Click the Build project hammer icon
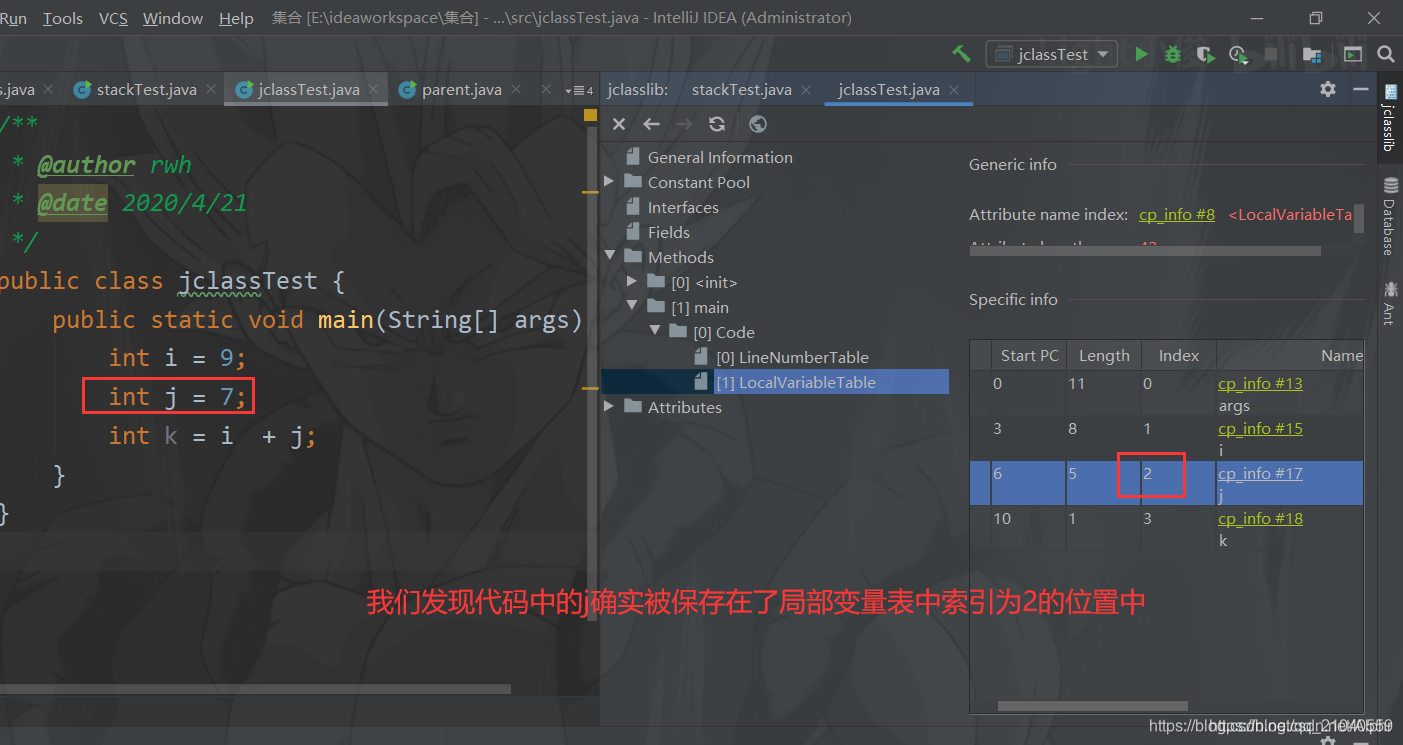The image size is (1403, 745). [x=961, y=55]
